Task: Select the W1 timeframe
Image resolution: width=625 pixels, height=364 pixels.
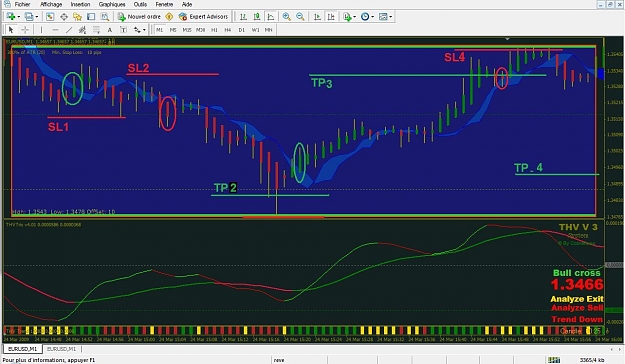Action: click(x=255, y=30)
